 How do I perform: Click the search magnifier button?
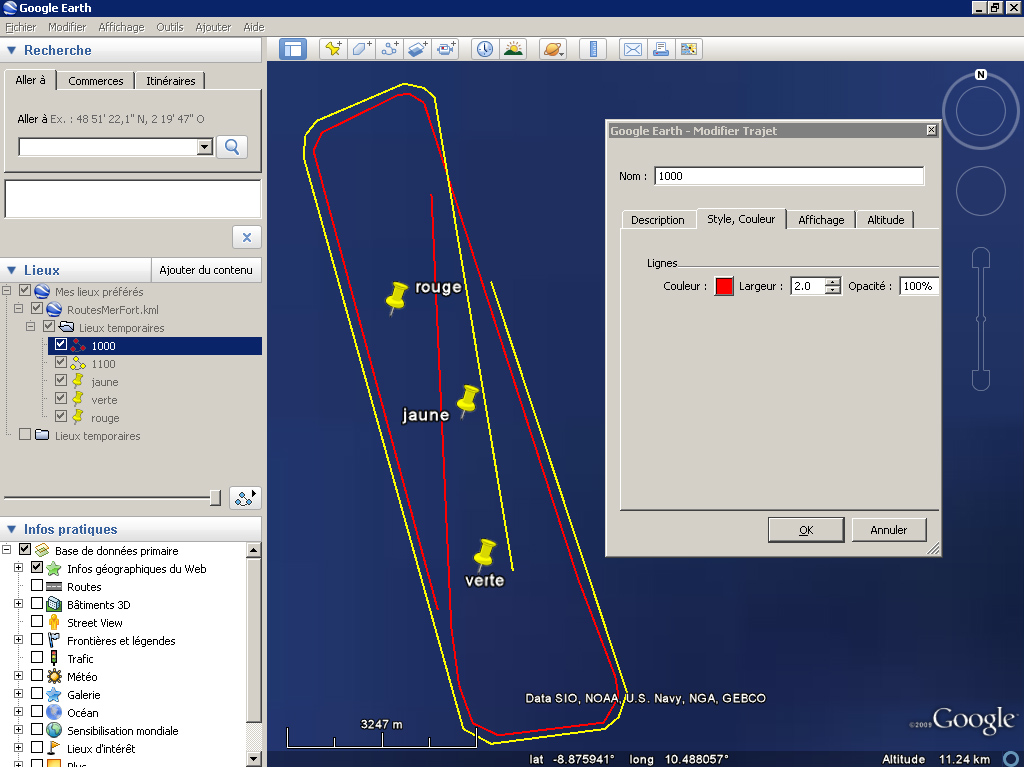(x=232, y=147)
